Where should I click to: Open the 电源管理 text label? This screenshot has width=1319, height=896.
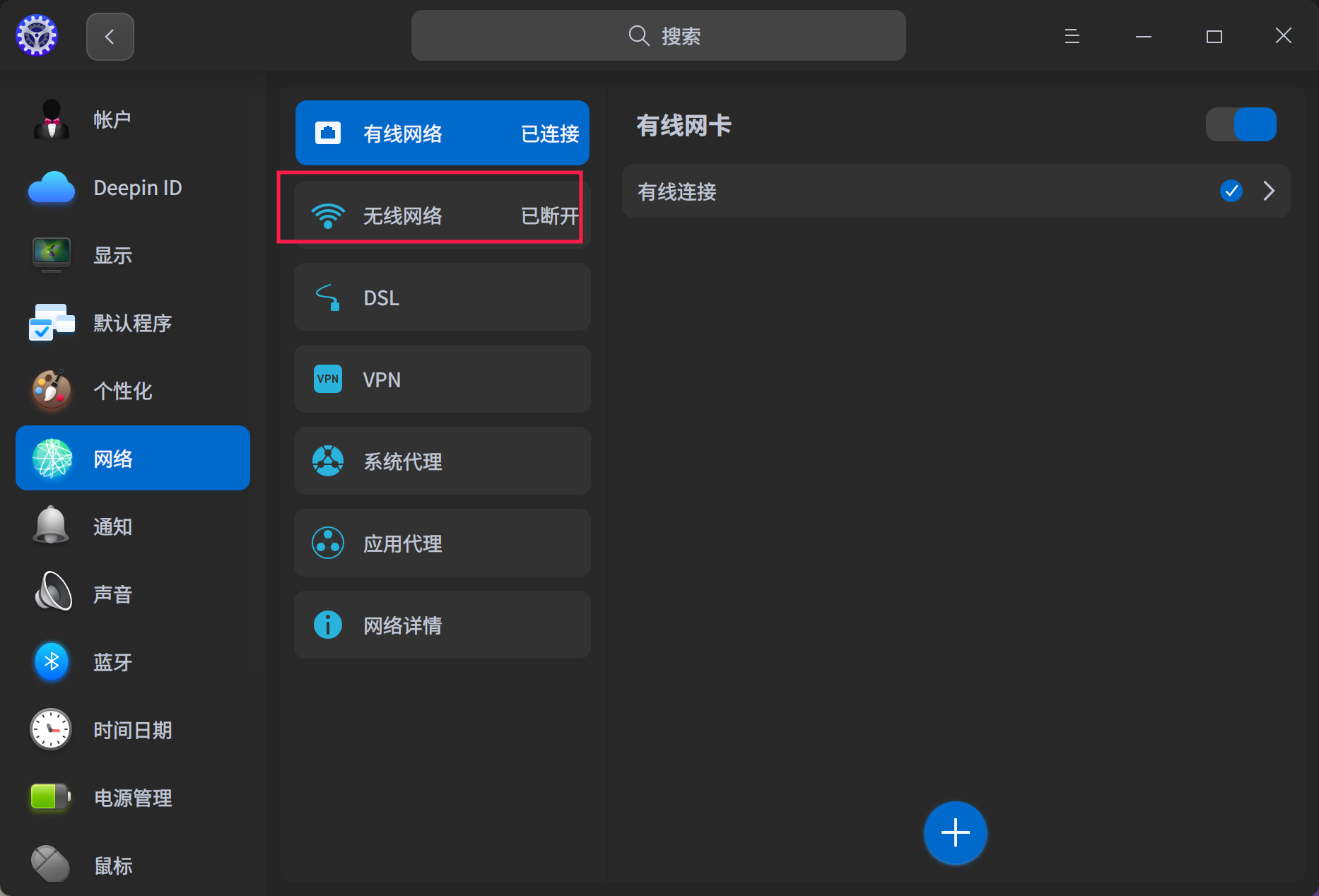133,798
